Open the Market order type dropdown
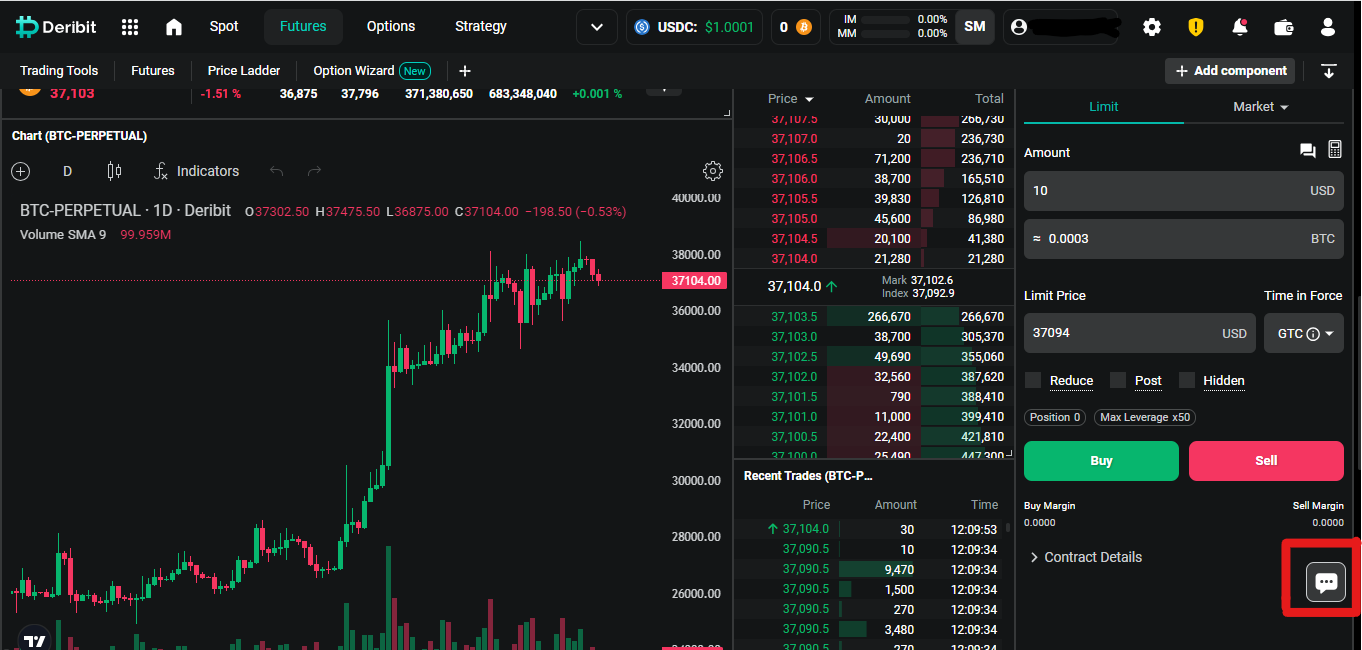 click(1261, 107)
